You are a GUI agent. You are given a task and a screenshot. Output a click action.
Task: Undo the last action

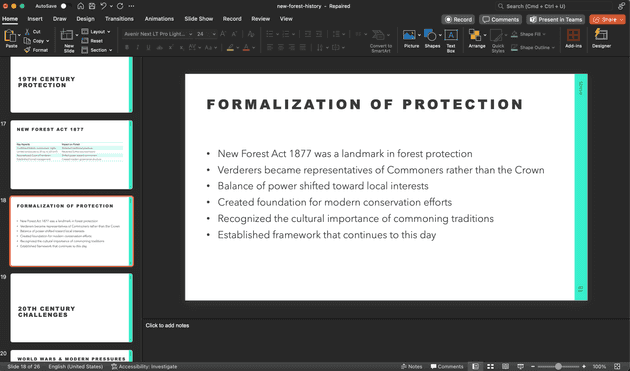(x=103, y=6)
